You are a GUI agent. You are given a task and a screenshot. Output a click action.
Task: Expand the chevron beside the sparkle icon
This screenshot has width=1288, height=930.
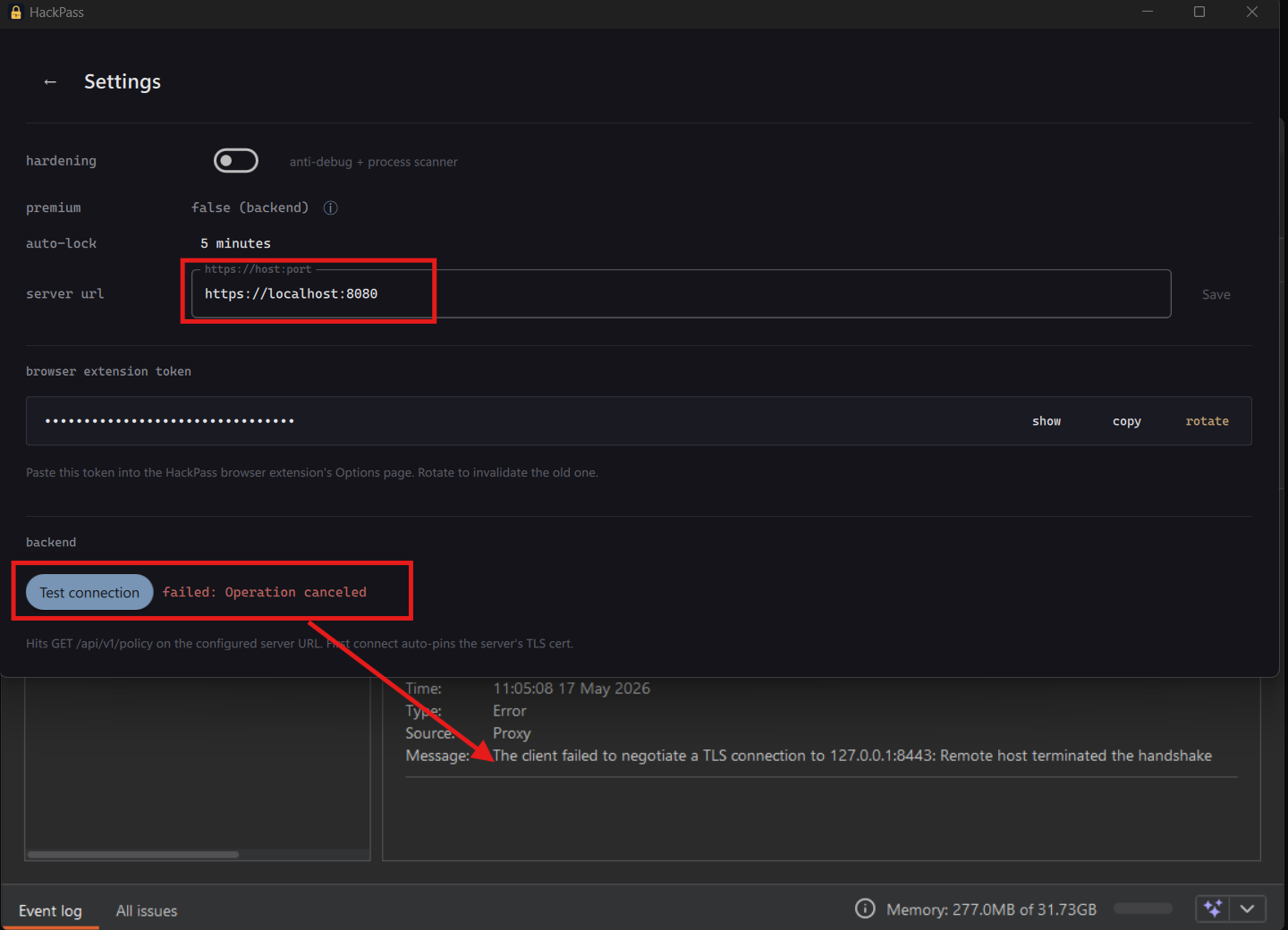click(x=1248, y=909)
